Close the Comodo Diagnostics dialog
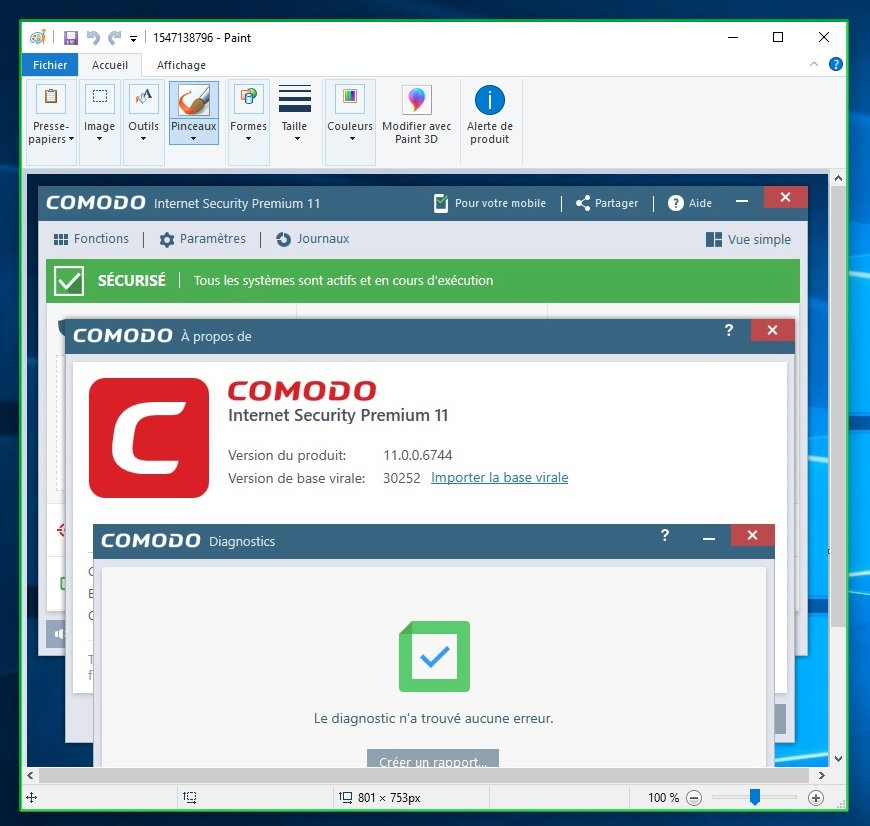Screen dimensions: 870x826 (752, 535)
